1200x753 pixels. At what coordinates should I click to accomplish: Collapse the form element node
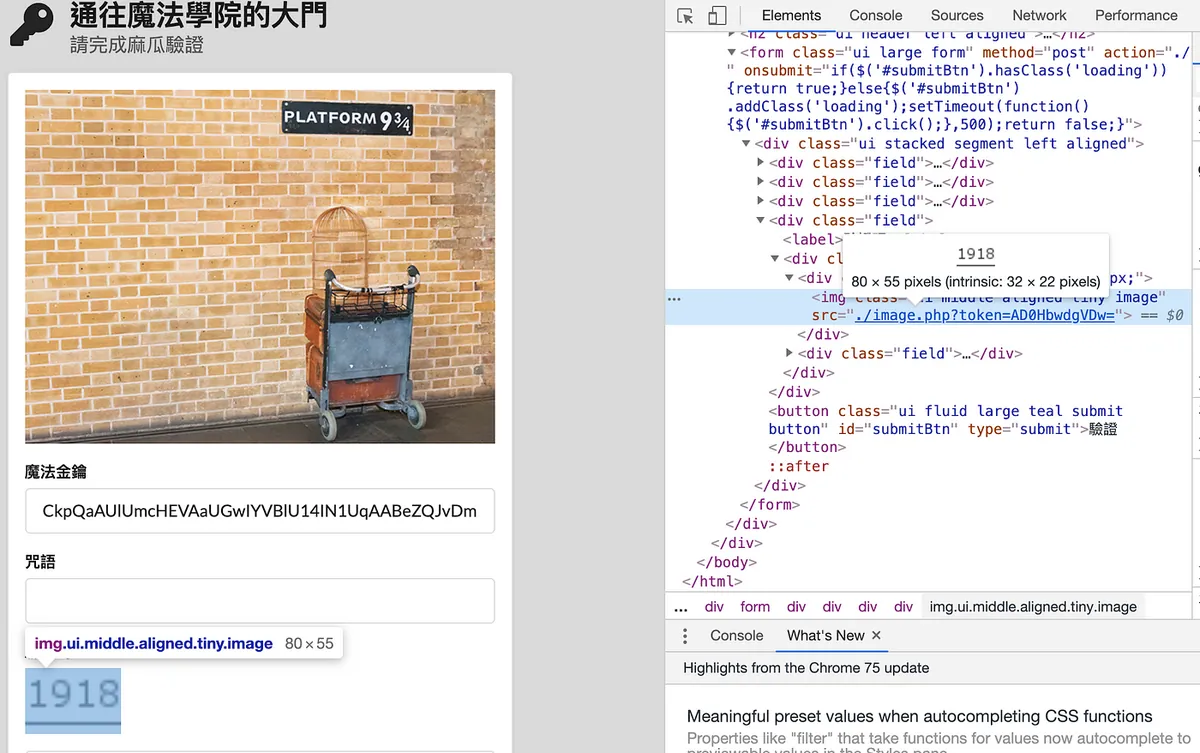732,53
